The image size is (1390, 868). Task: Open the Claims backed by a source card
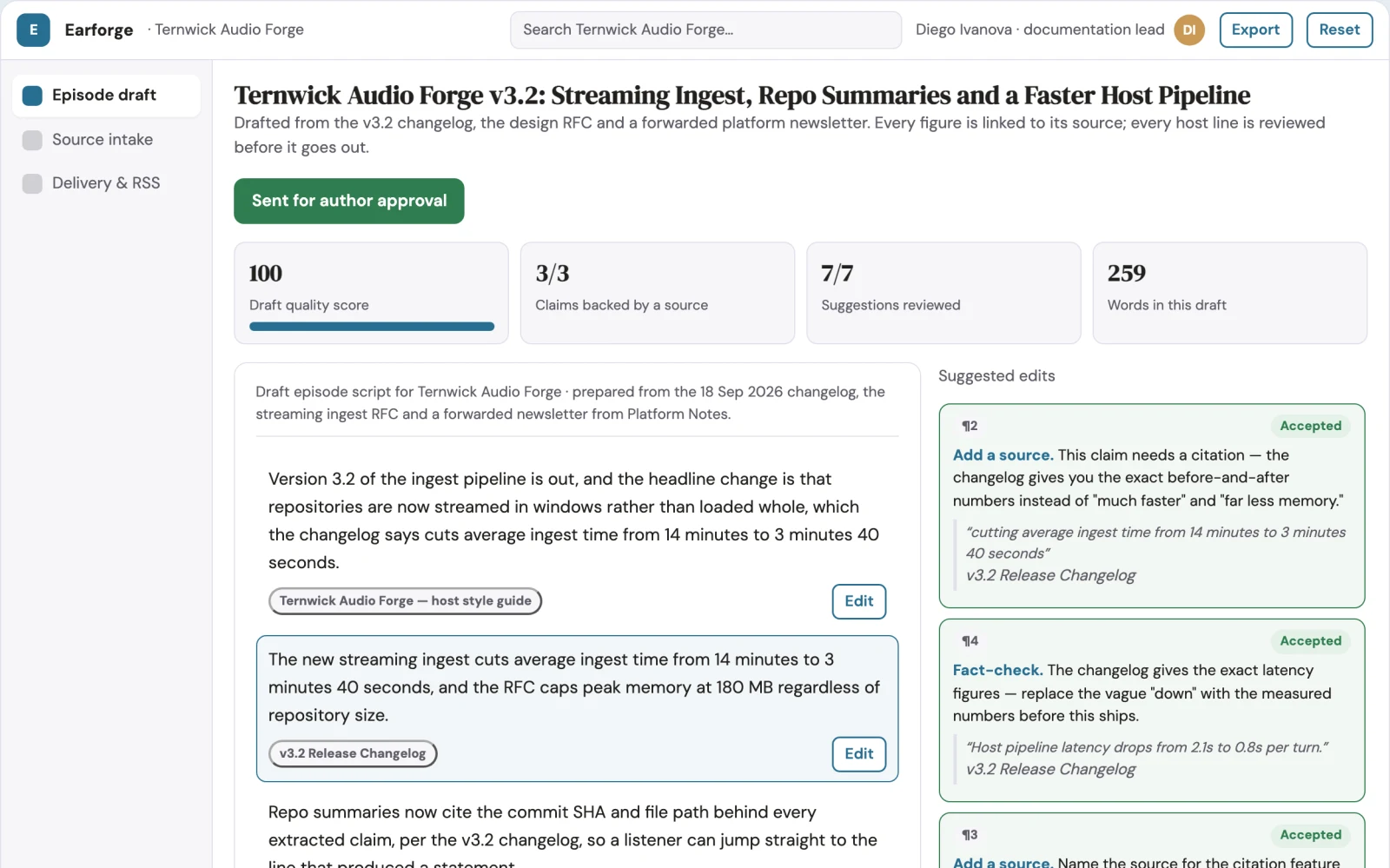click(658, 293)
